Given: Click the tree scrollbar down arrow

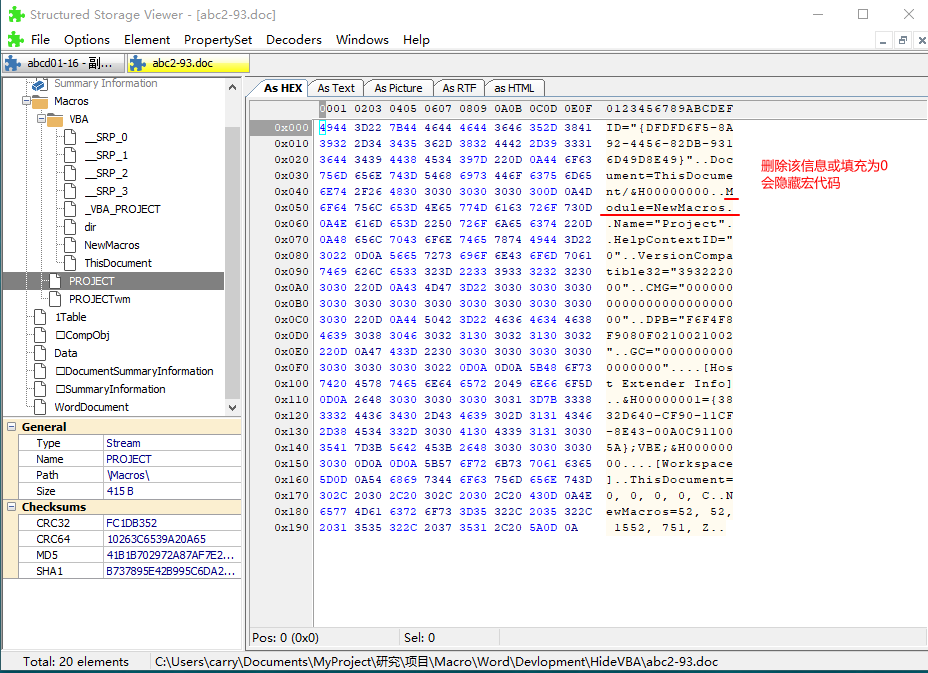Looking at the screenshot, I should 232,408.
